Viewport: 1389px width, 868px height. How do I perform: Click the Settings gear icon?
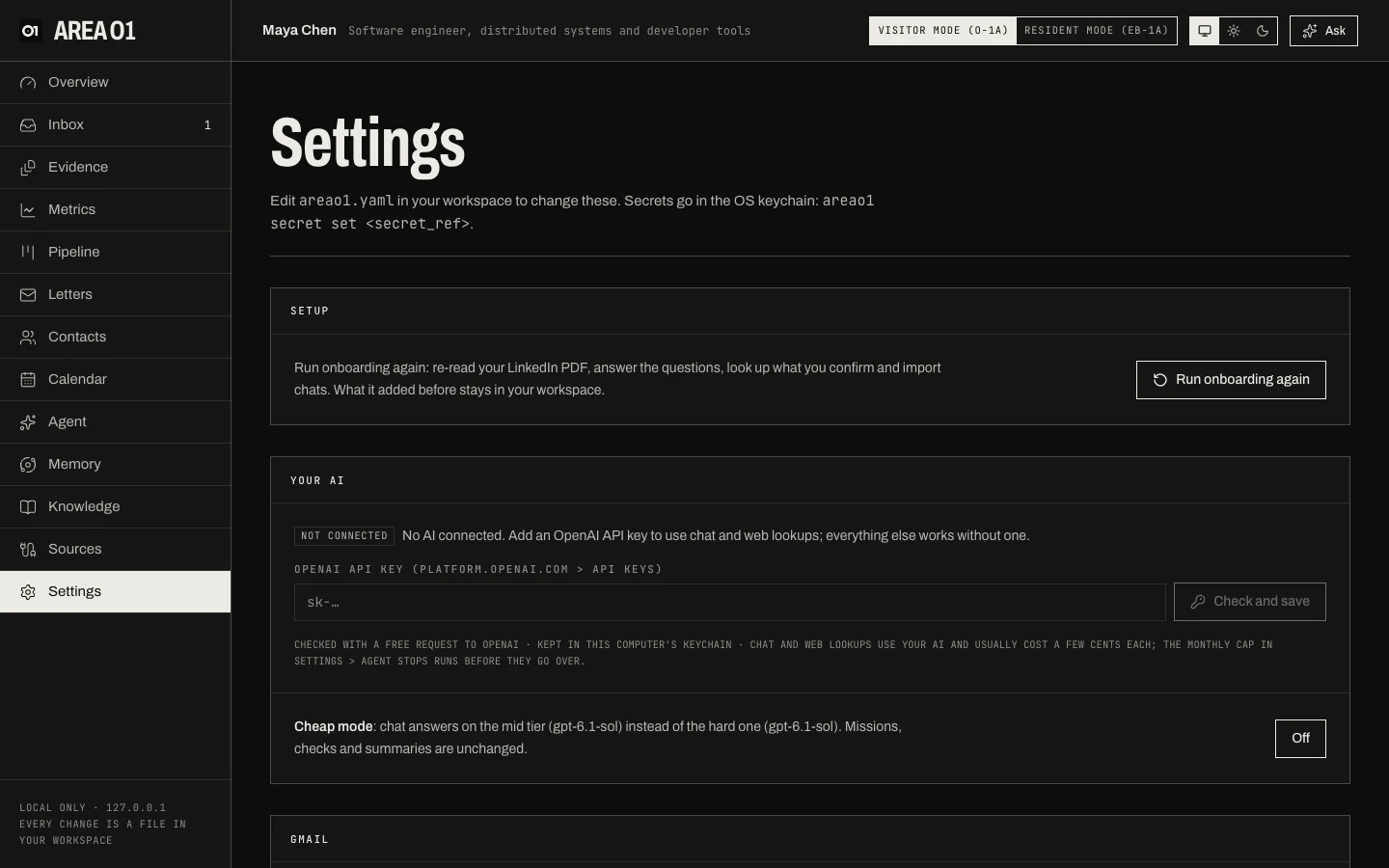pyautogui.click(x=28, y=592)
